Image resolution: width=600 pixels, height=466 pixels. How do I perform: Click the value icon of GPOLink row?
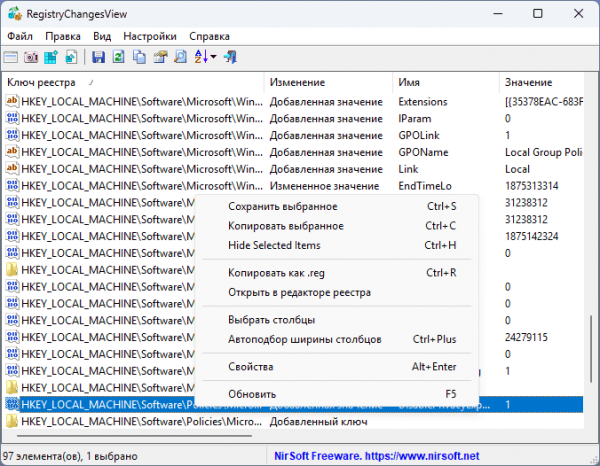point(12,135)
